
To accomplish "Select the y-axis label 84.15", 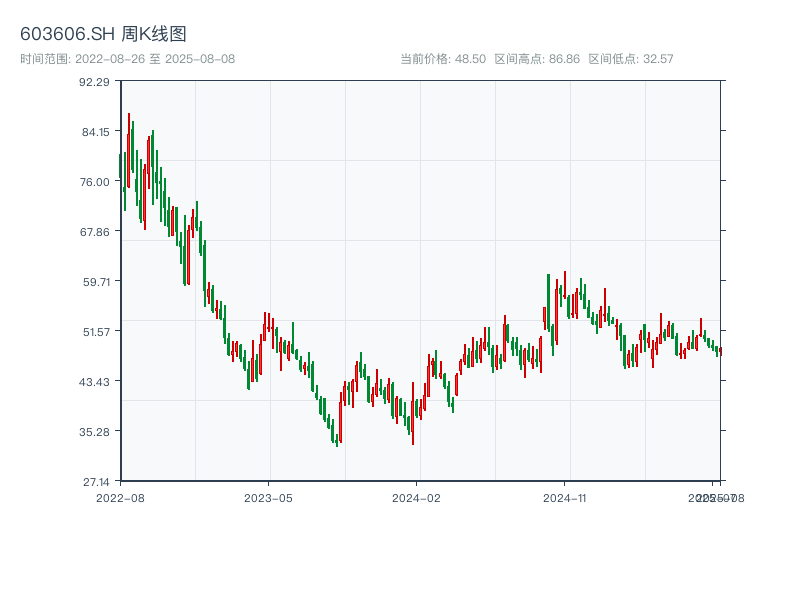I will coord(96,132).
